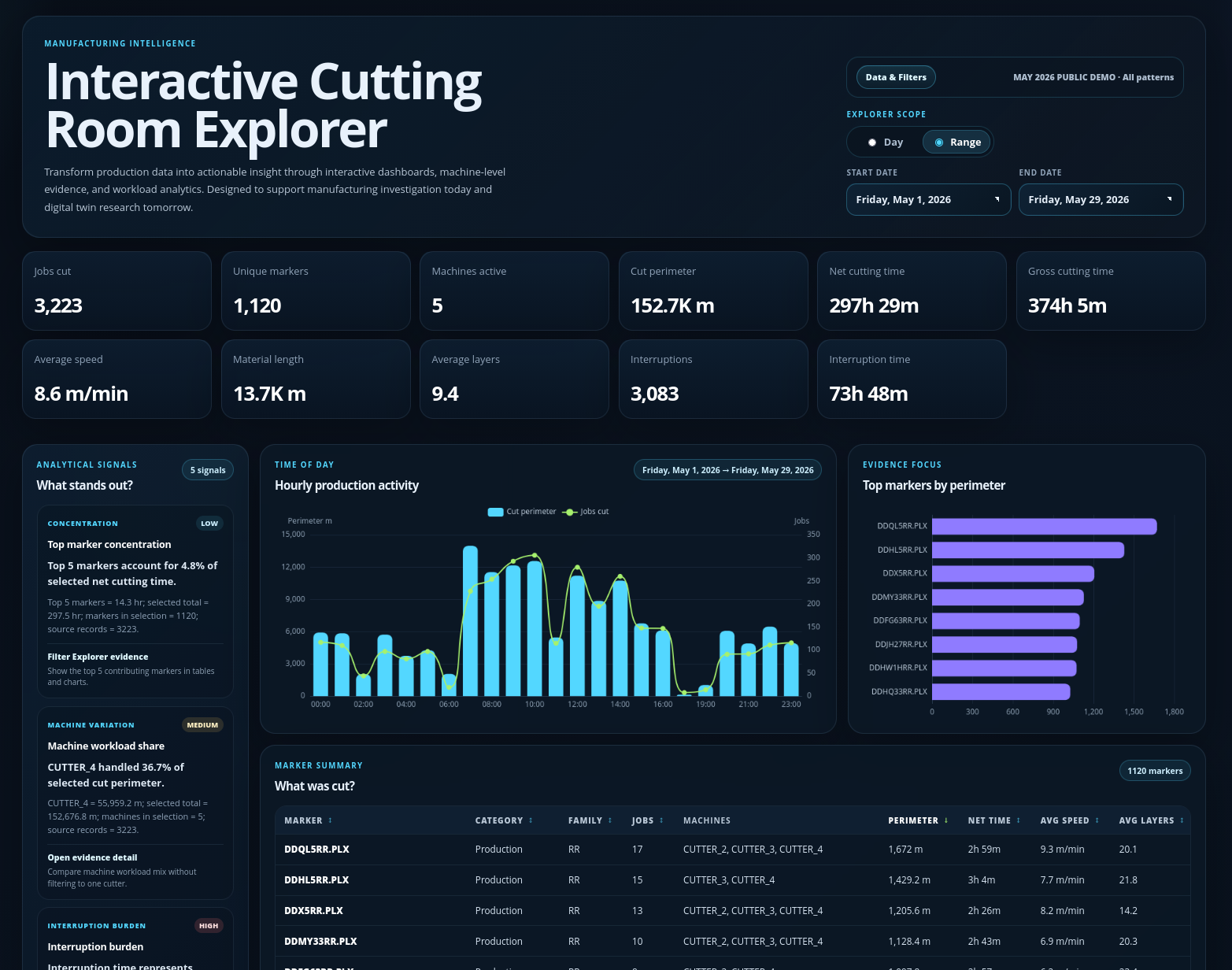This screenshot has height=970, width=1232.
Task: Click the DDHQ33RR.PLX bar in chart
Action: (1001, 691)
